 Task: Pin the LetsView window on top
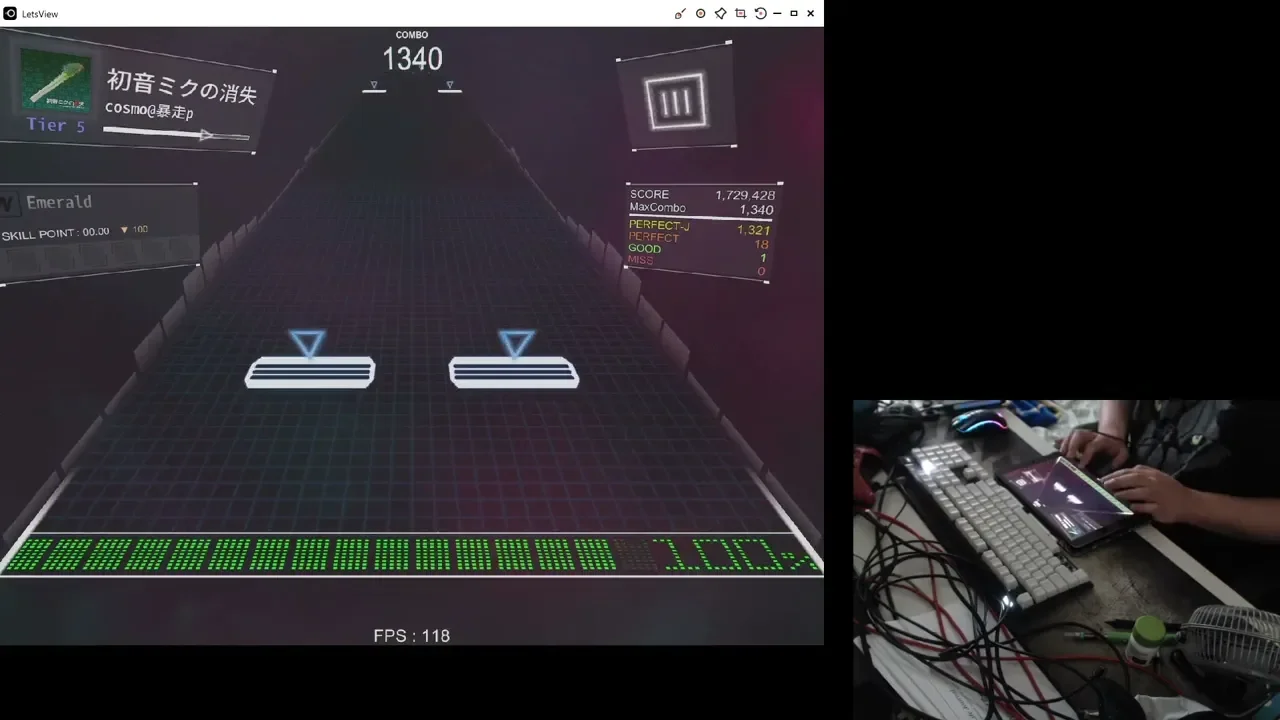[x=720, y=14]
